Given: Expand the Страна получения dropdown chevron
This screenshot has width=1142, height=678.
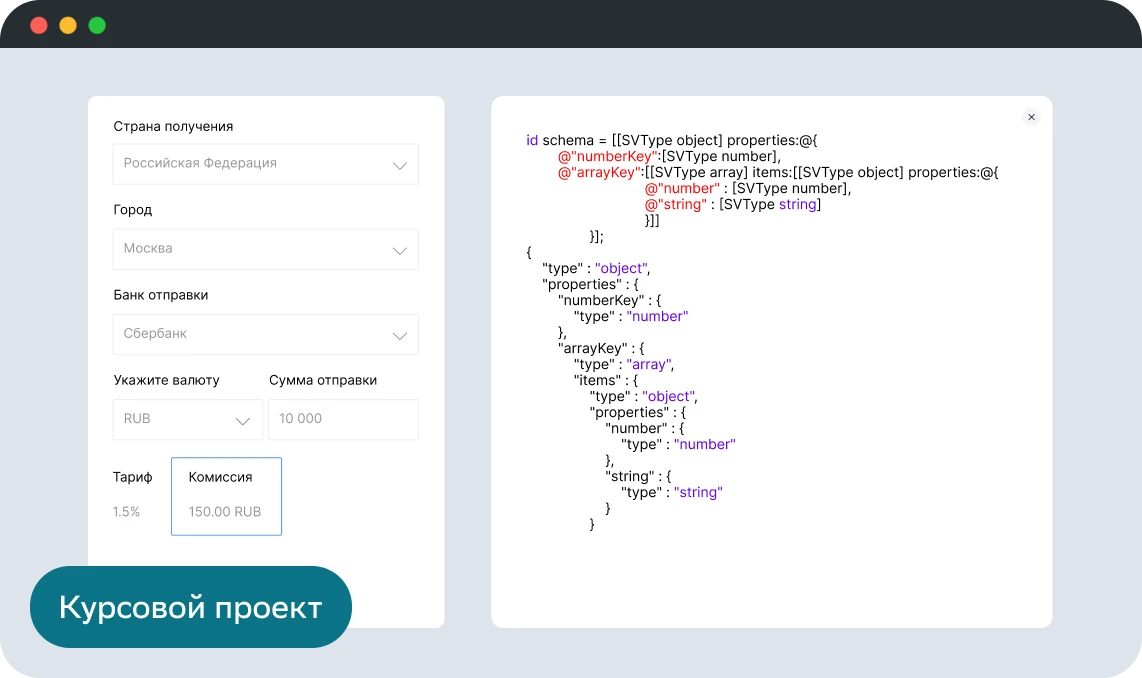Looking at the screenshot, I should pos(399,165).
